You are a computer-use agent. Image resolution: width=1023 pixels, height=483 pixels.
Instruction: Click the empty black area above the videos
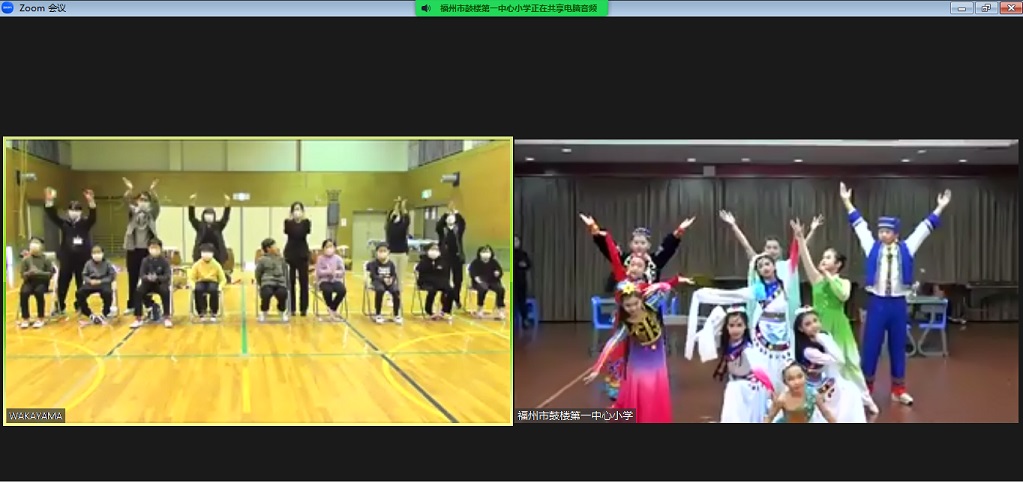pyautogui.click(x=511, y=75)
